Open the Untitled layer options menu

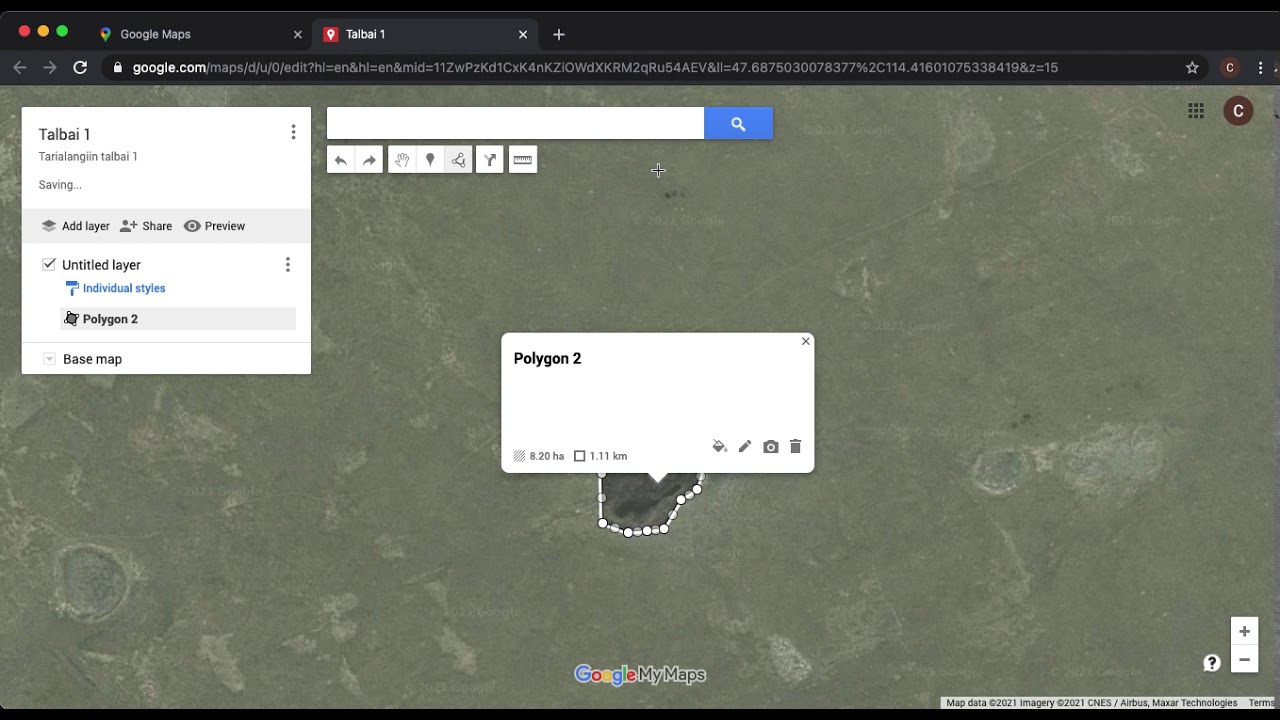click(x=288, y=265)
